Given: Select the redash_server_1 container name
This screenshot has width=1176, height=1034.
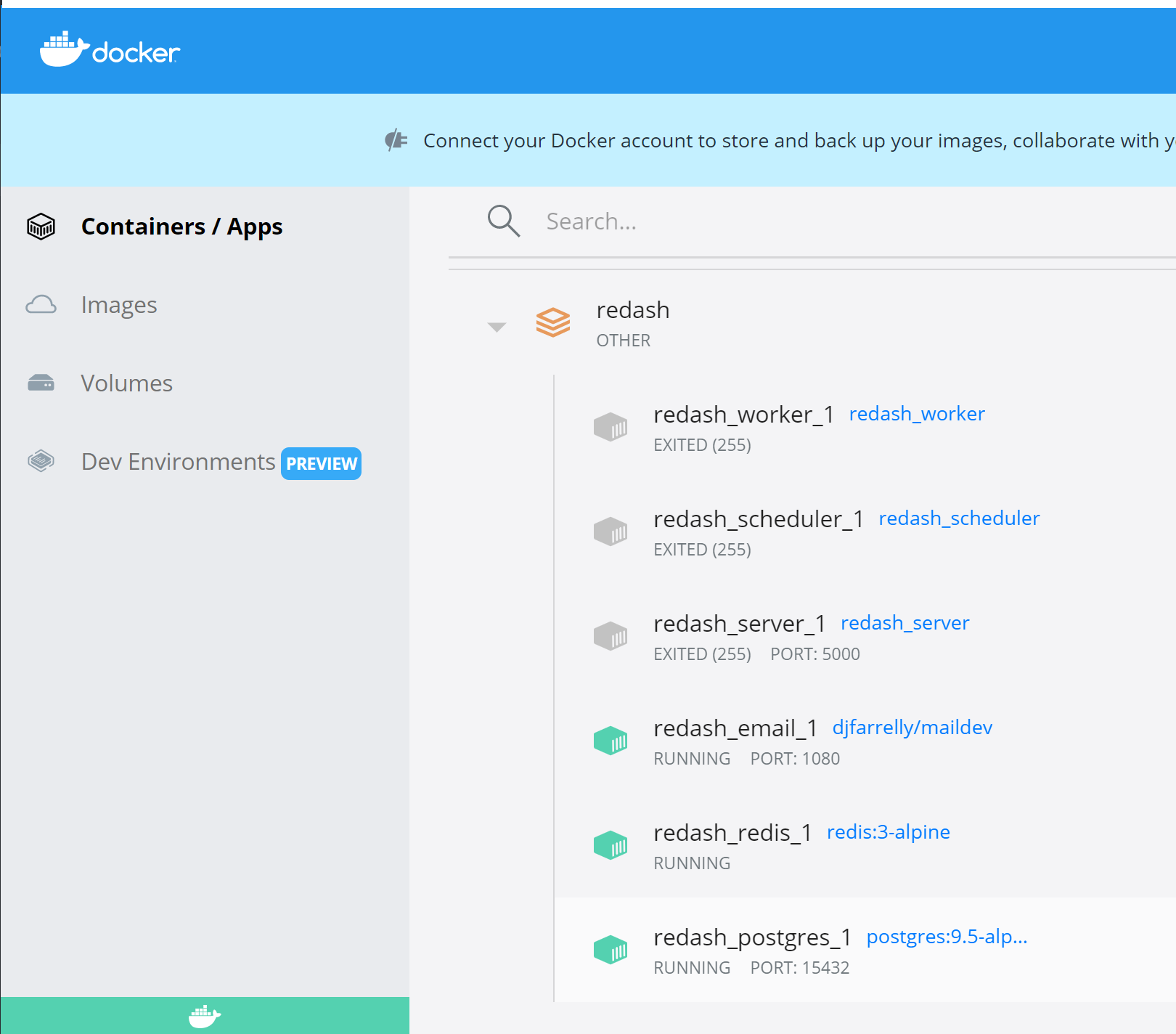Looking at the screenshot, I should [x=739, y=624].
